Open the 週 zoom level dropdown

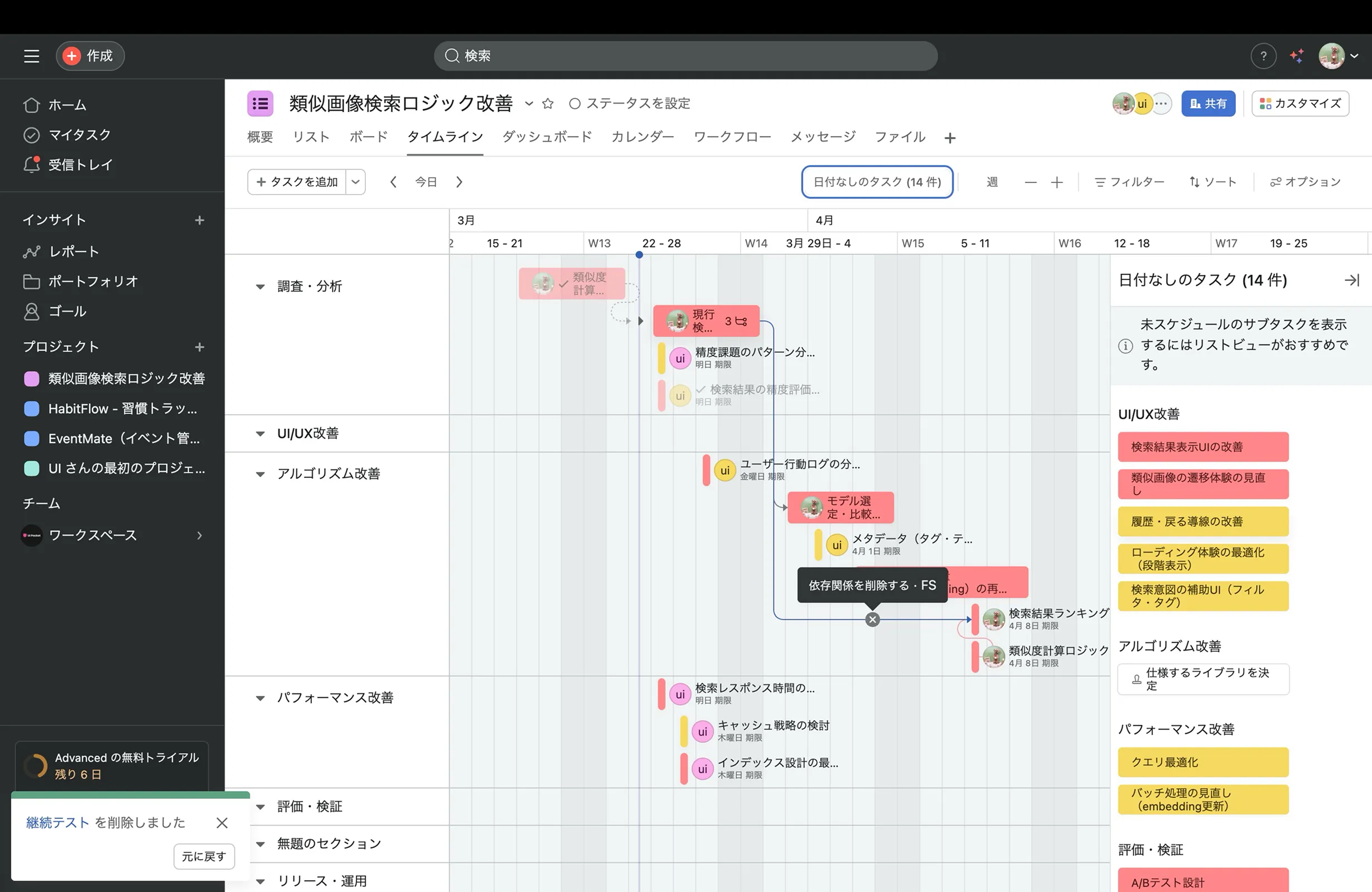[x=992, y=182]
